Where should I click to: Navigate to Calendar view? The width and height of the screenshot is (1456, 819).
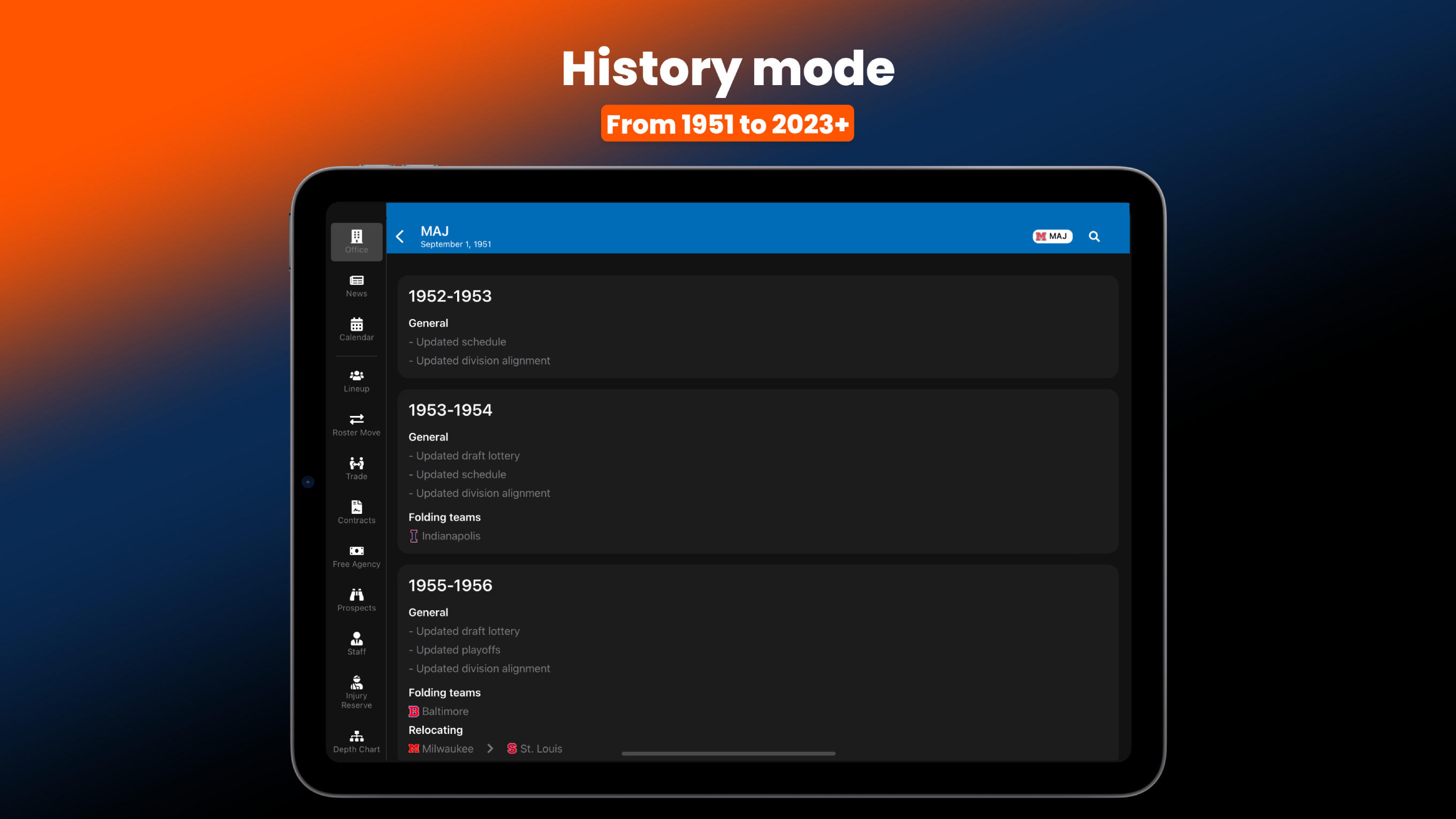click(x=357, y=328)
